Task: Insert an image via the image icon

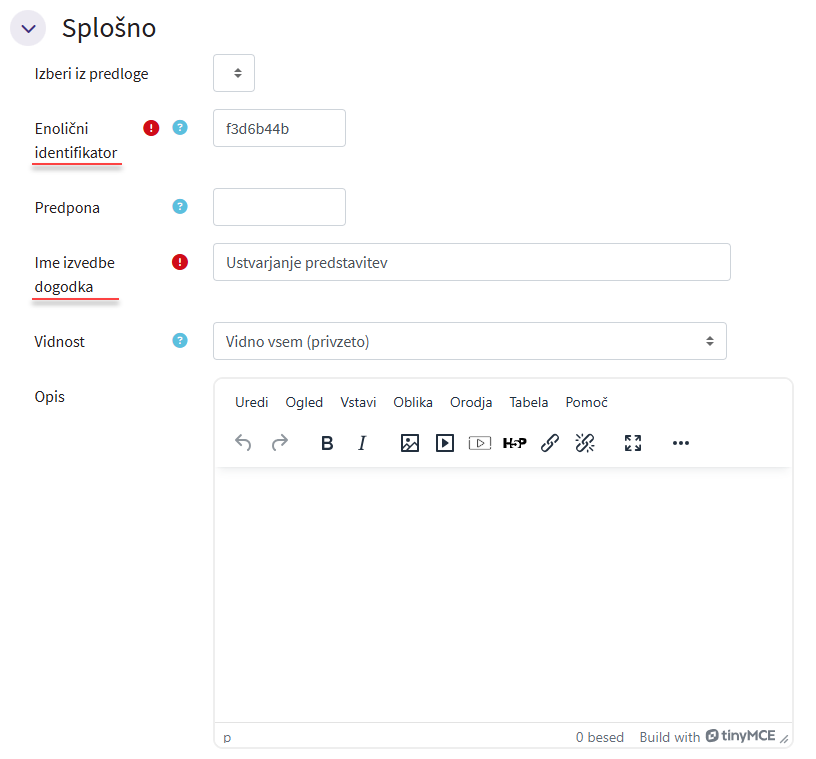Action: coord(409,443)
